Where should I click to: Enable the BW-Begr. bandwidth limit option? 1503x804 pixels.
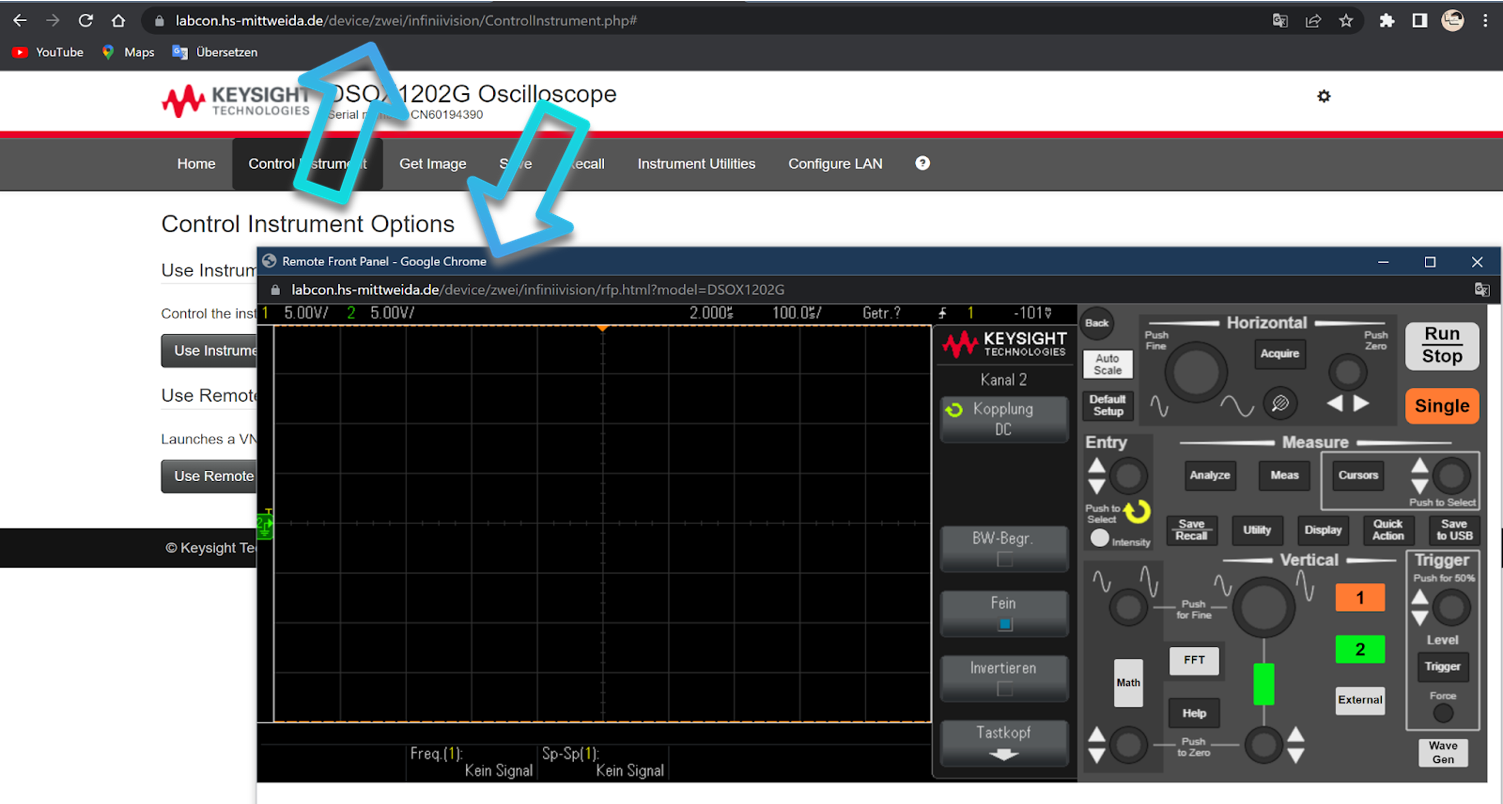click(x=1004, y=548)
